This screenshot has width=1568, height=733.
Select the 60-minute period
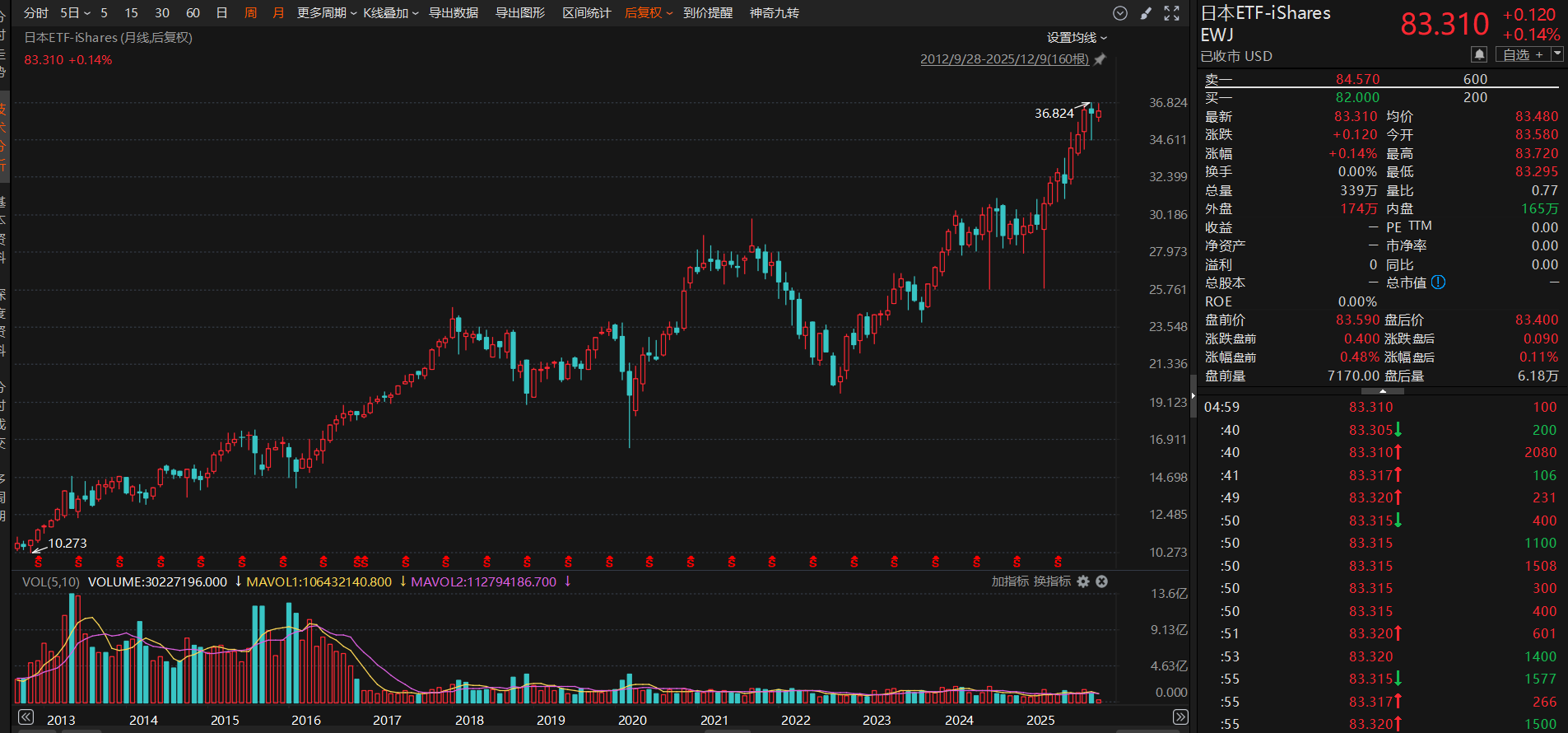193,13
